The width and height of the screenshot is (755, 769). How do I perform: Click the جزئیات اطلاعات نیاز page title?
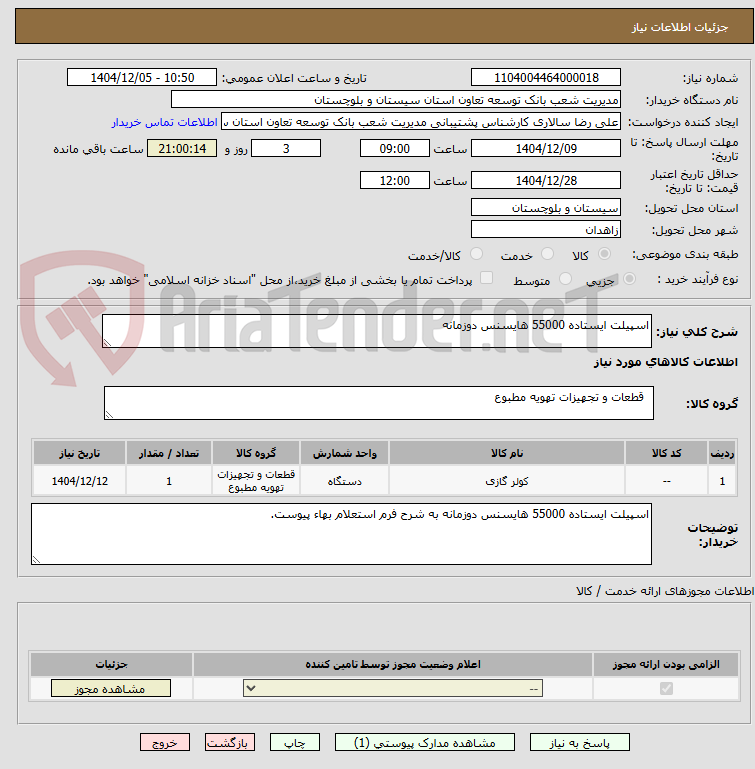click(x=679, y=27)
